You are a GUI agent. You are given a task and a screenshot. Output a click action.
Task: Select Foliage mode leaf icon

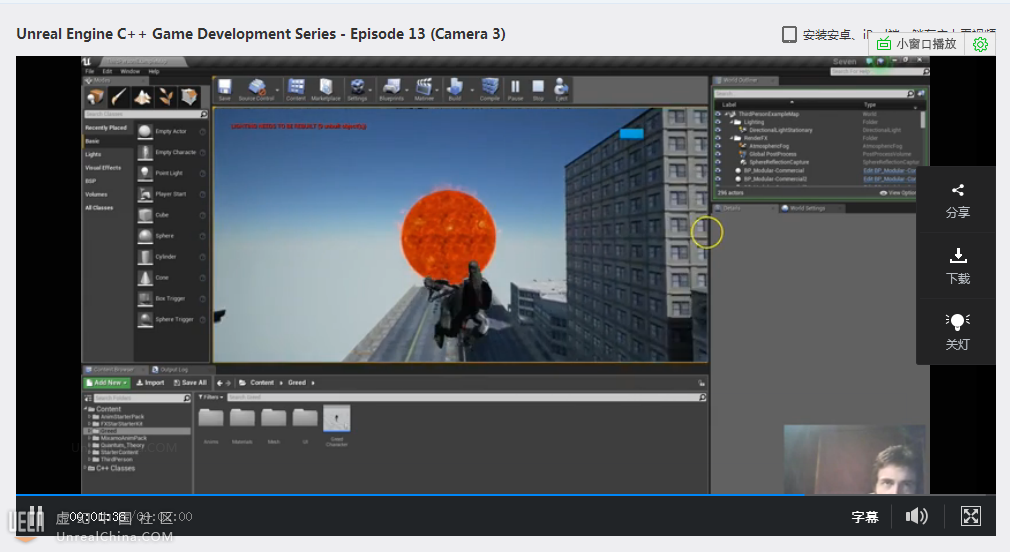(166, 97)
